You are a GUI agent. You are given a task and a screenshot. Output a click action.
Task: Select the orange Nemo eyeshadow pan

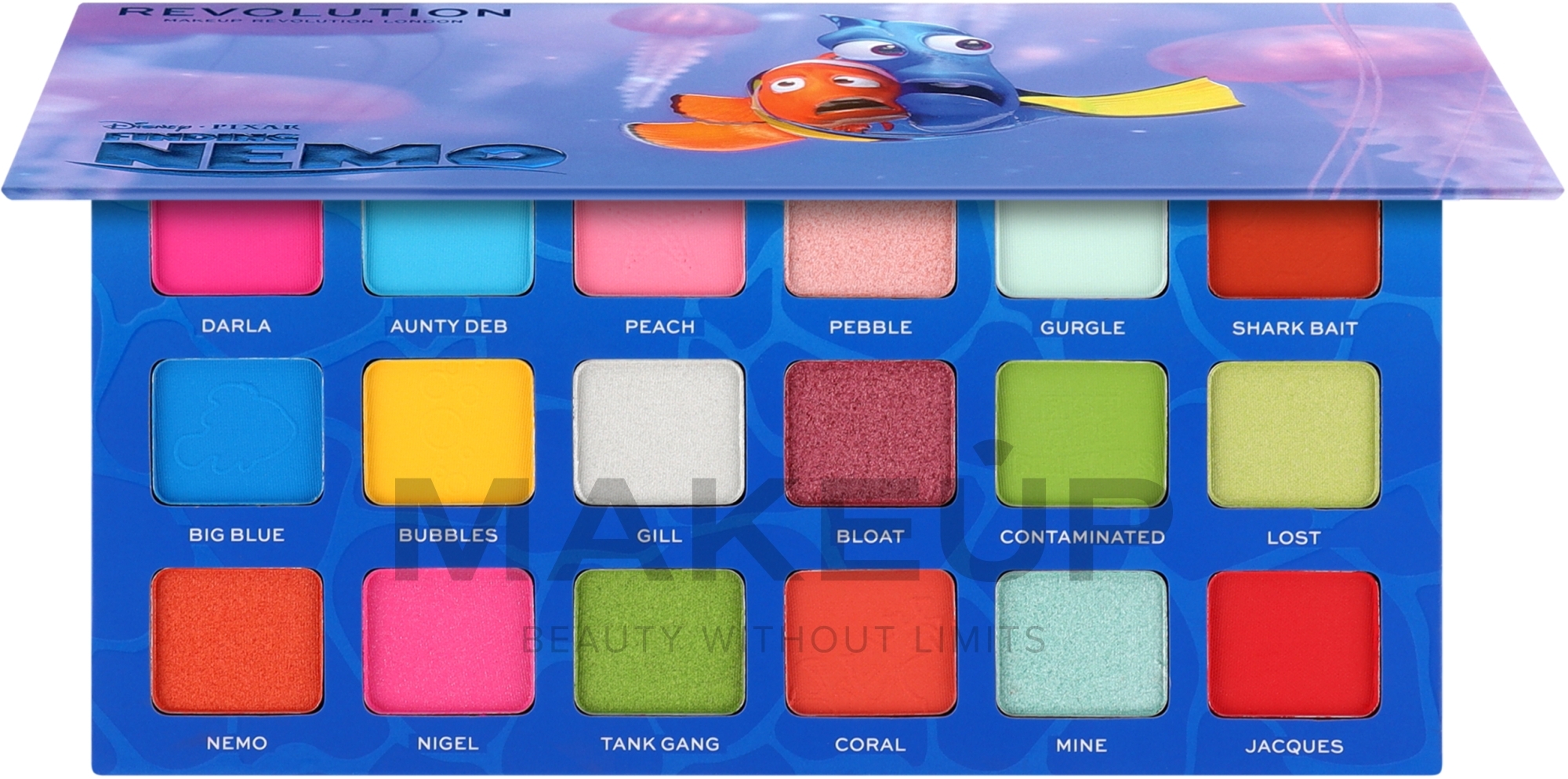click(x=237, y=641)
